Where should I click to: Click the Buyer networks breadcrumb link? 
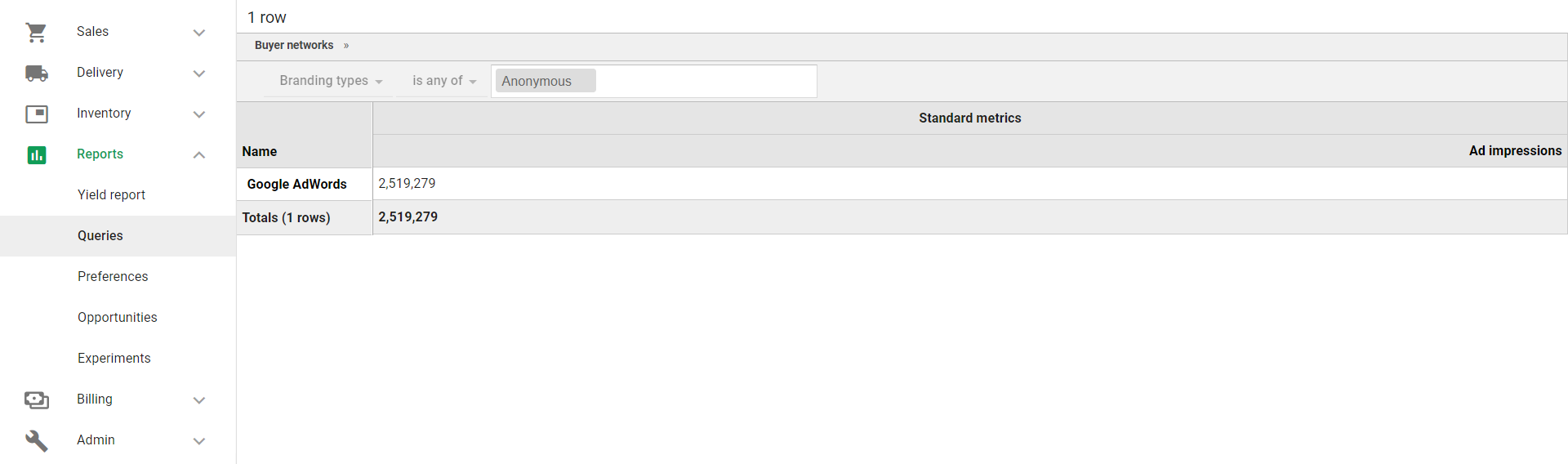[294, 46]
